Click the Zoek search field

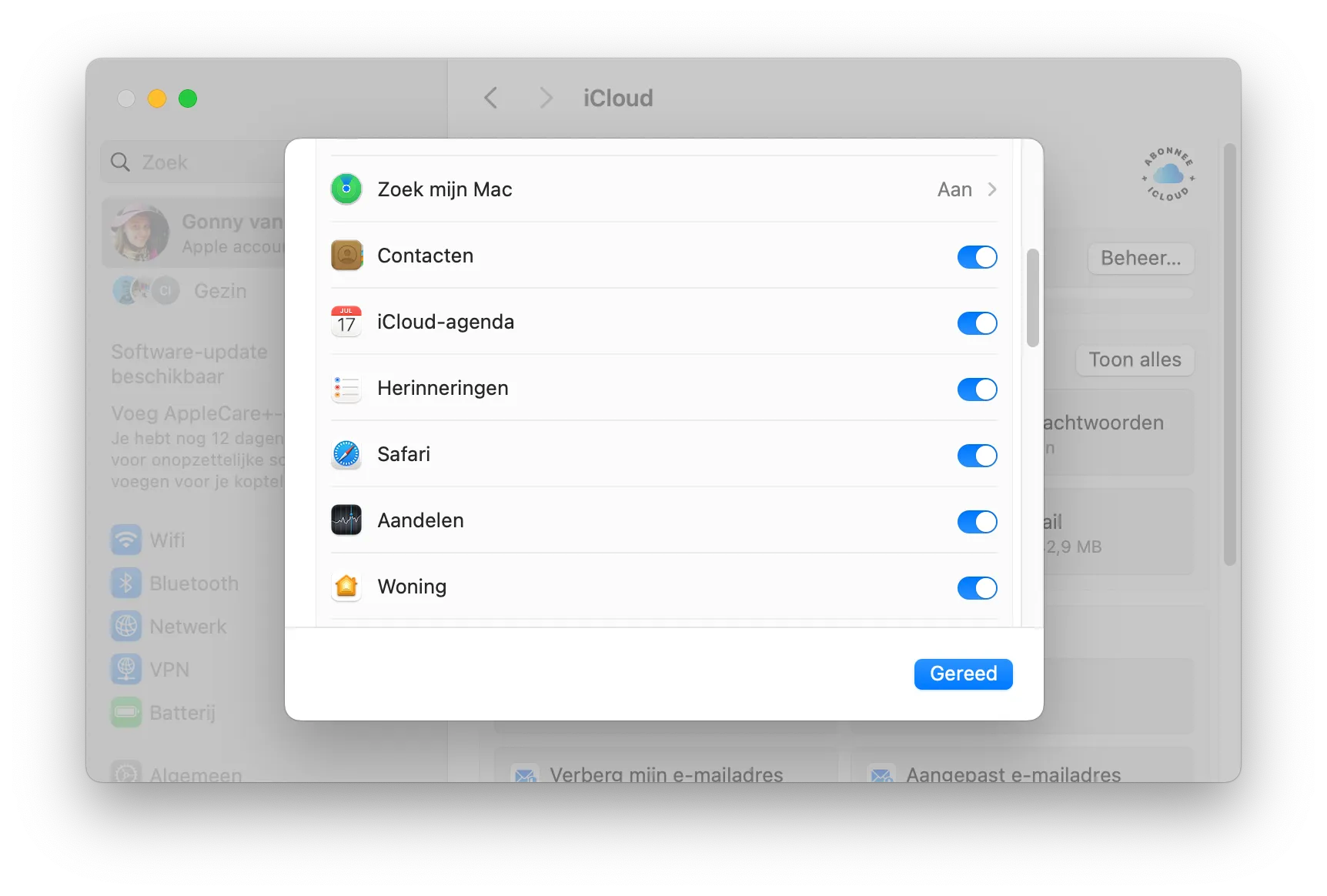coord(194,162)
